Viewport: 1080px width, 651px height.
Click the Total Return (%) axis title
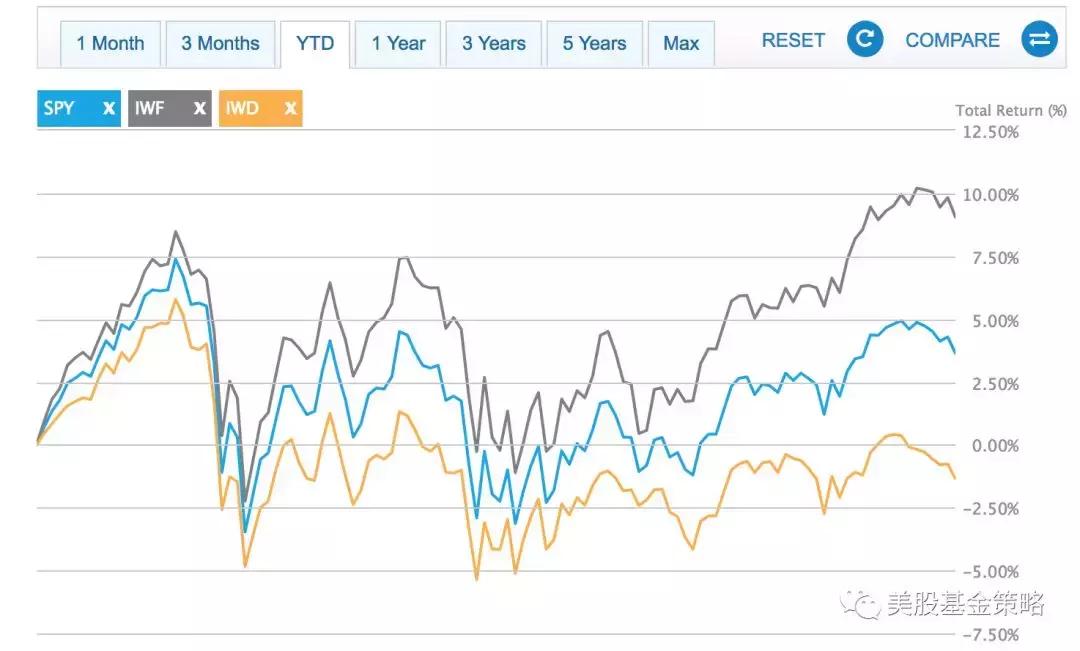(x=1010, y=111)
